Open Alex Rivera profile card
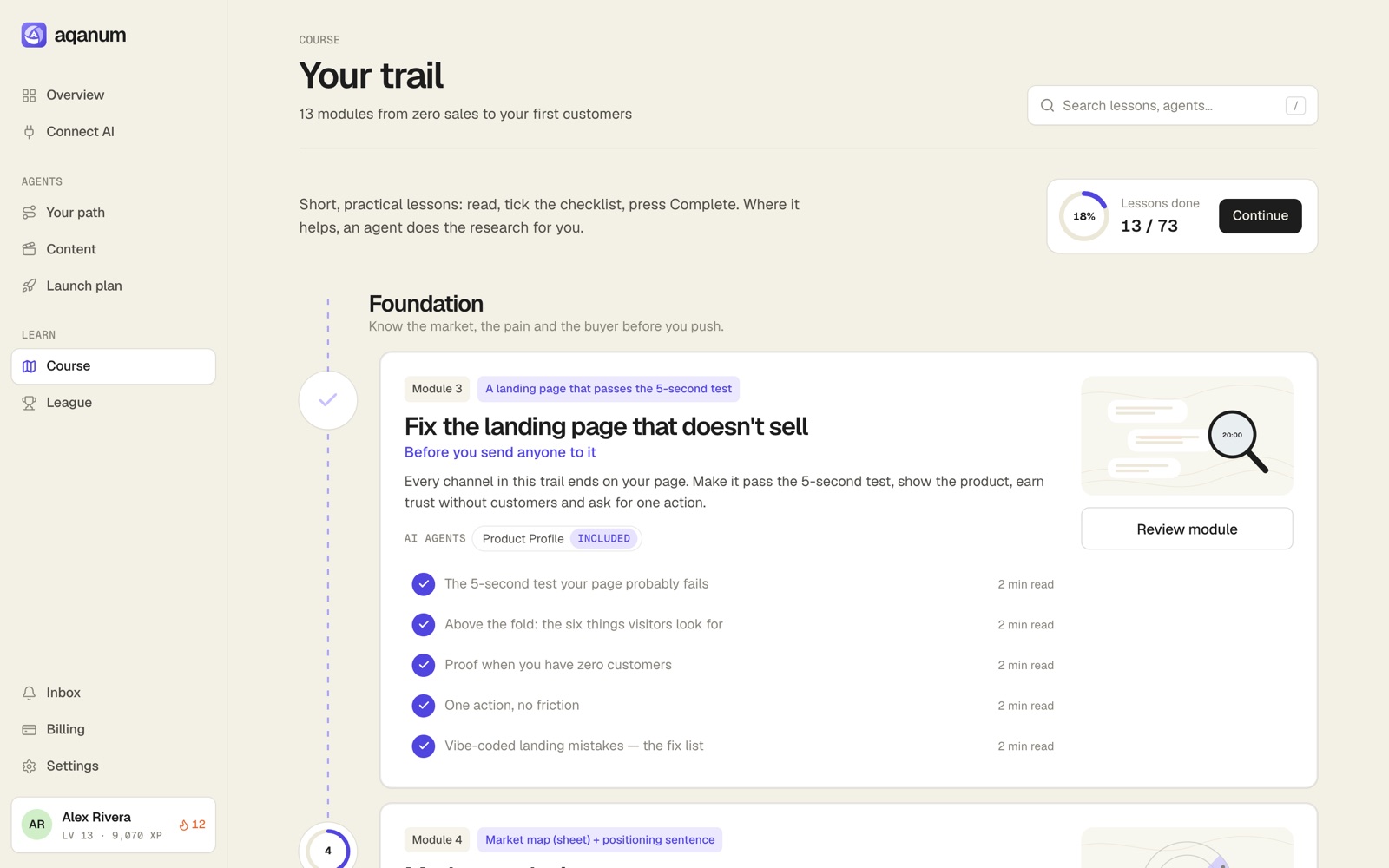 [114, 825]
